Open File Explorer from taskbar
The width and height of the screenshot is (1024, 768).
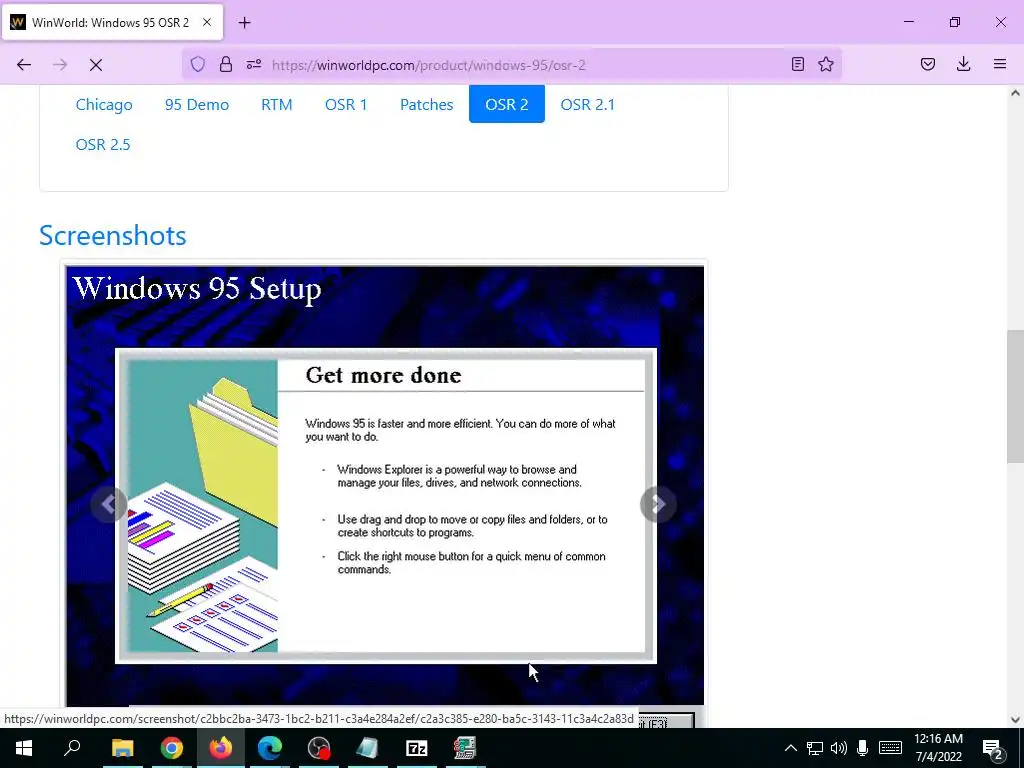tap(122, 748)
